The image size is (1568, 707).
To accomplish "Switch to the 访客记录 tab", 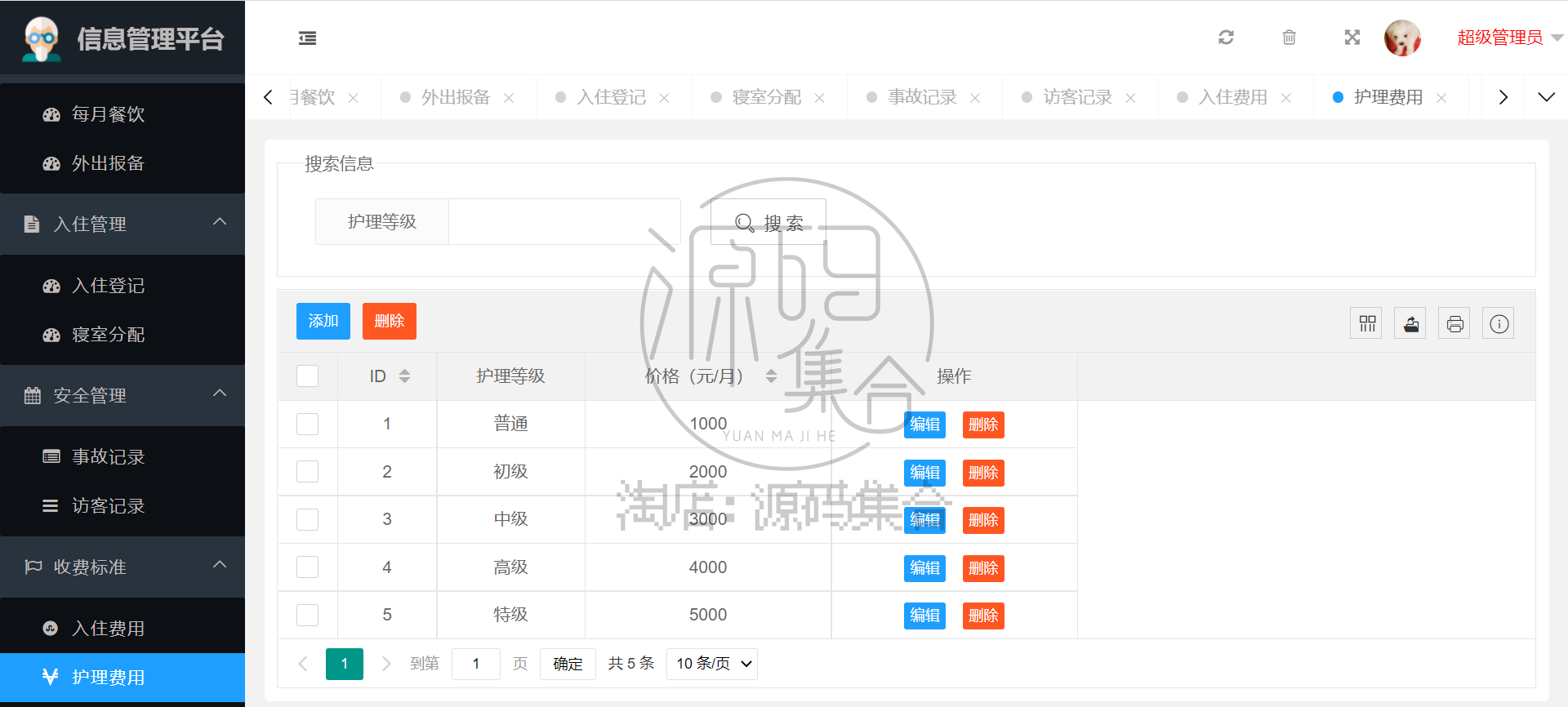I will [1077, 97].
